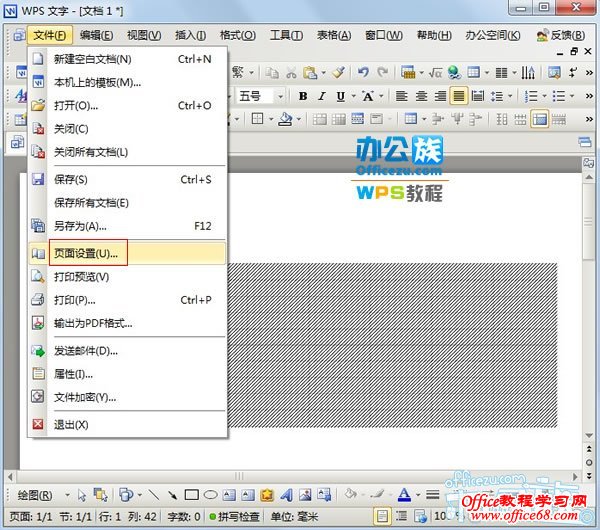This screenshot has width=600, height=530.
Task: Open the font size 五号 dropdown
Action: [x=279, y=96]
